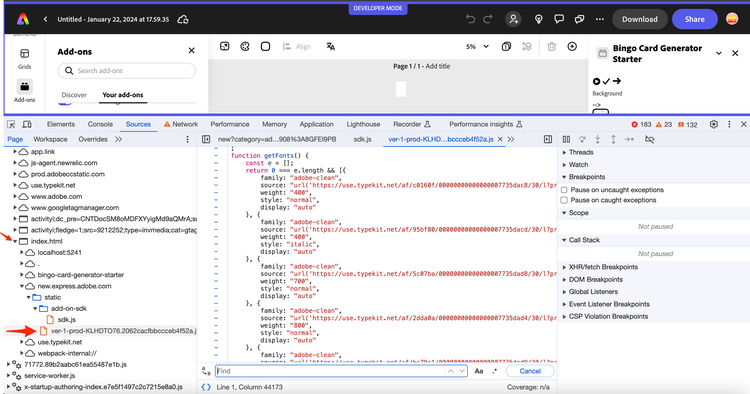Open the Application tab
The height and width of the screenshot is (394, 750).
317,124
